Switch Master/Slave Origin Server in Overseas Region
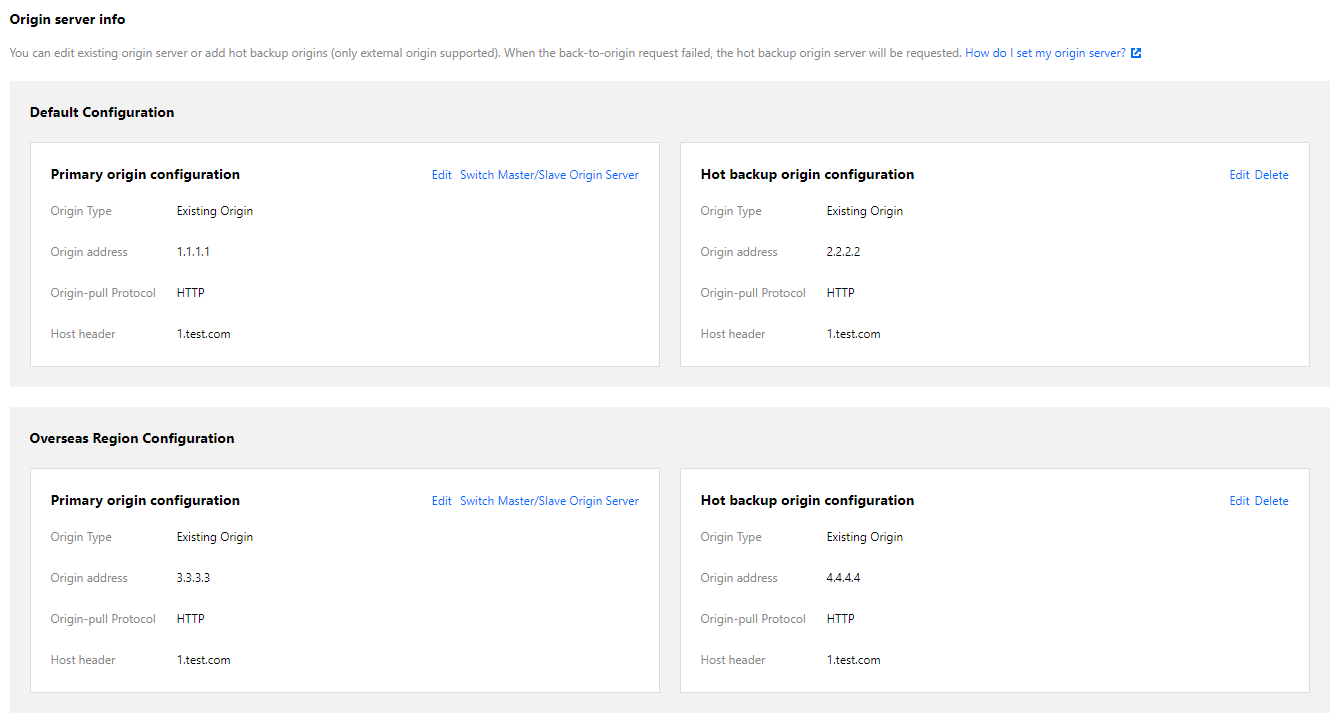The height and width of the screenshot is (726, 1341). click(549, 501)
